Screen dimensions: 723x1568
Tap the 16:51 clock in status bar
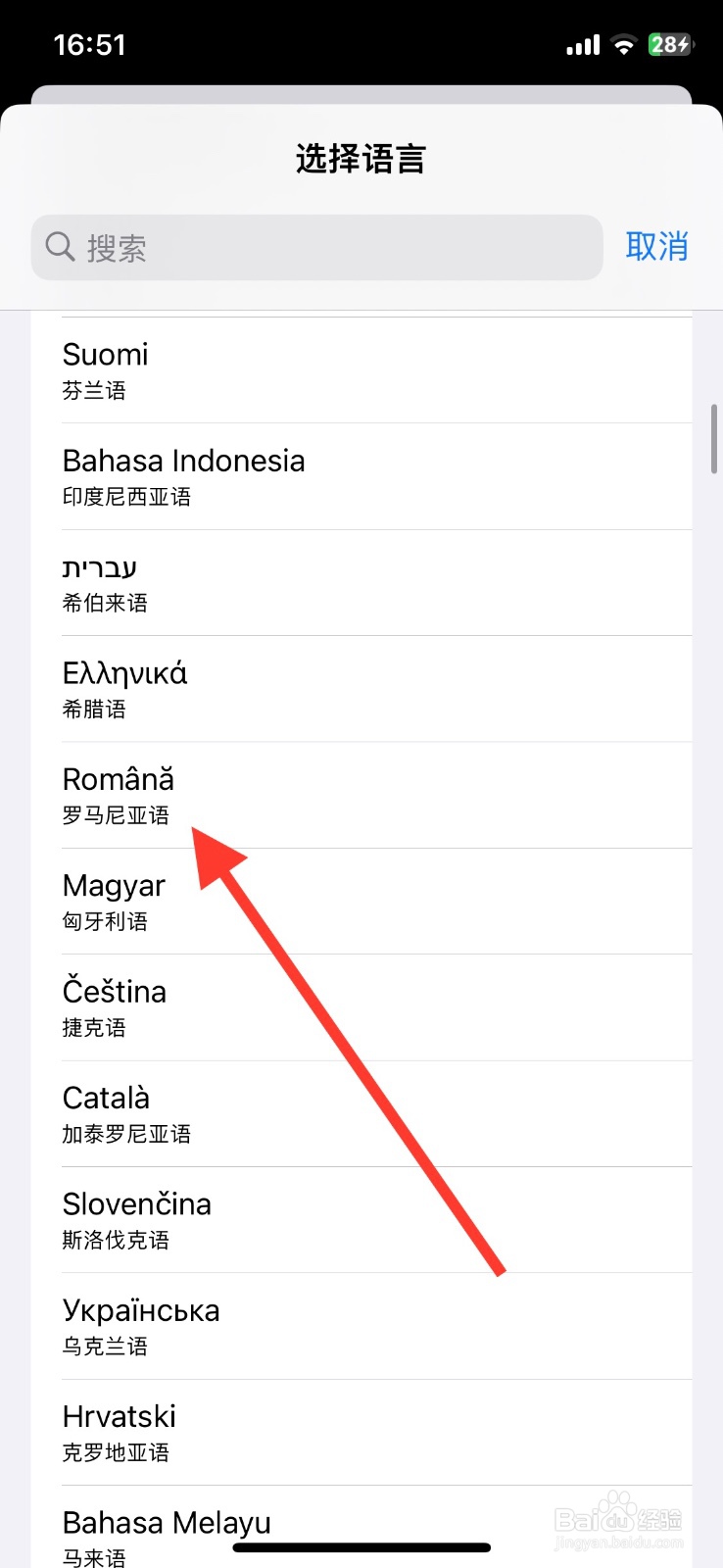tap(89, 44)
